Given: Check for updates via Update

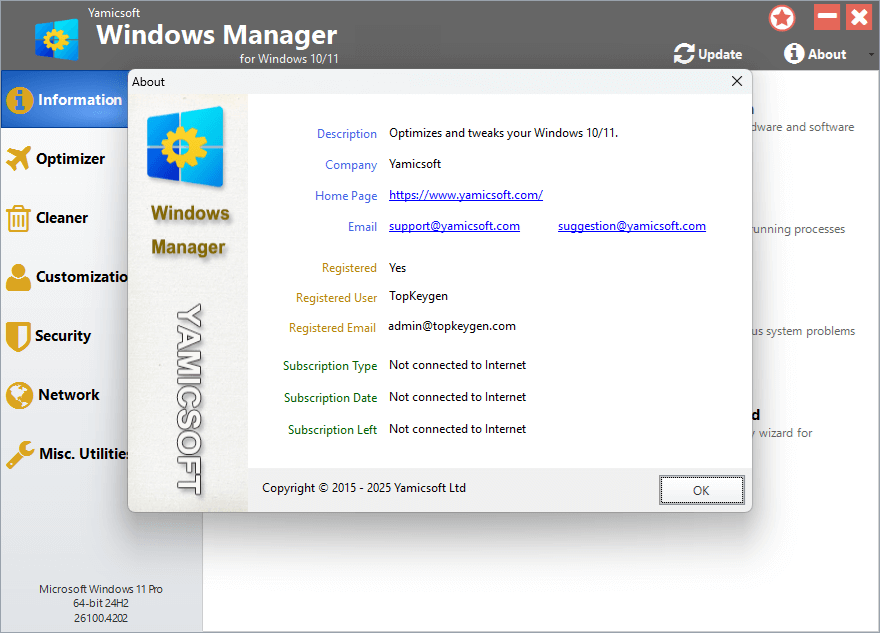Looking at the screenshot, I should pos(716,54).
